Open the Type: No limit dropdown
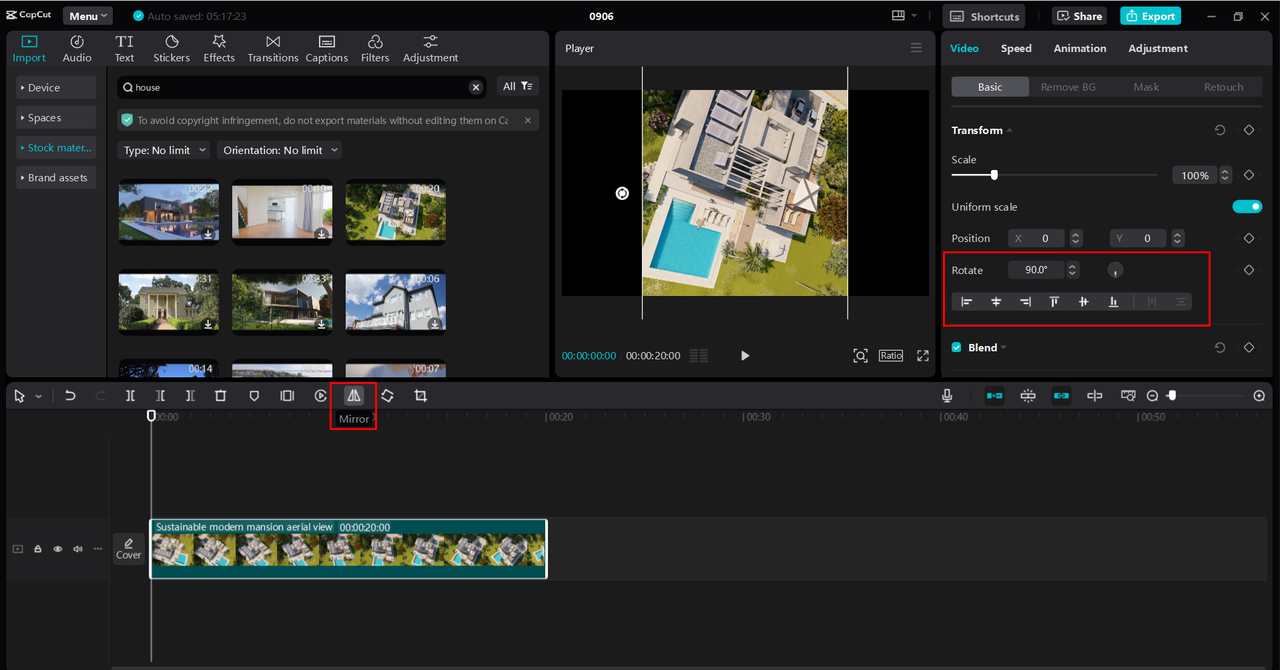 click(164, 150)
